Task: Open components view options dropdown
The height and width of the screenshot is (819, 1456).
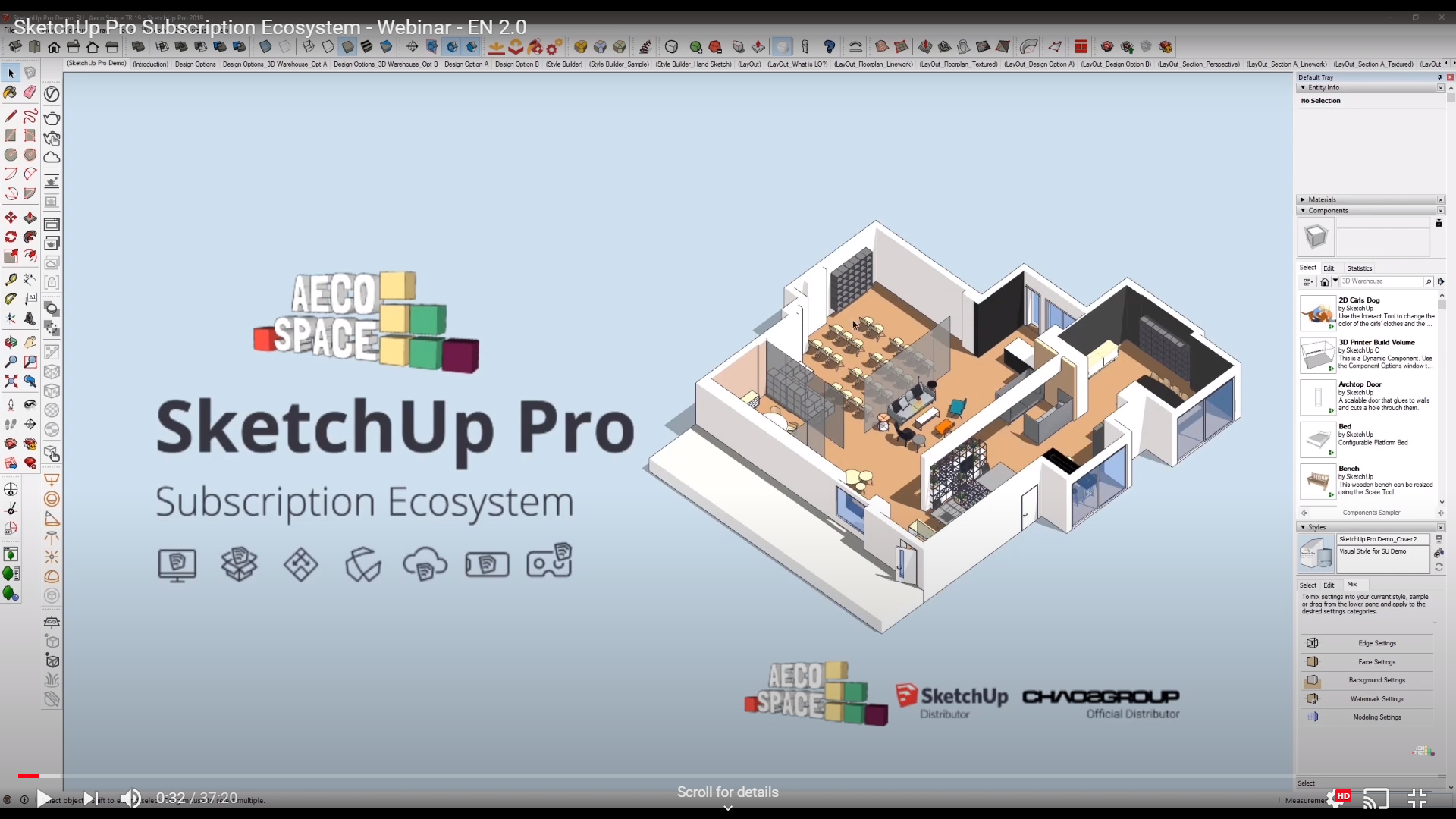Action: click(x=1308, y=281)
